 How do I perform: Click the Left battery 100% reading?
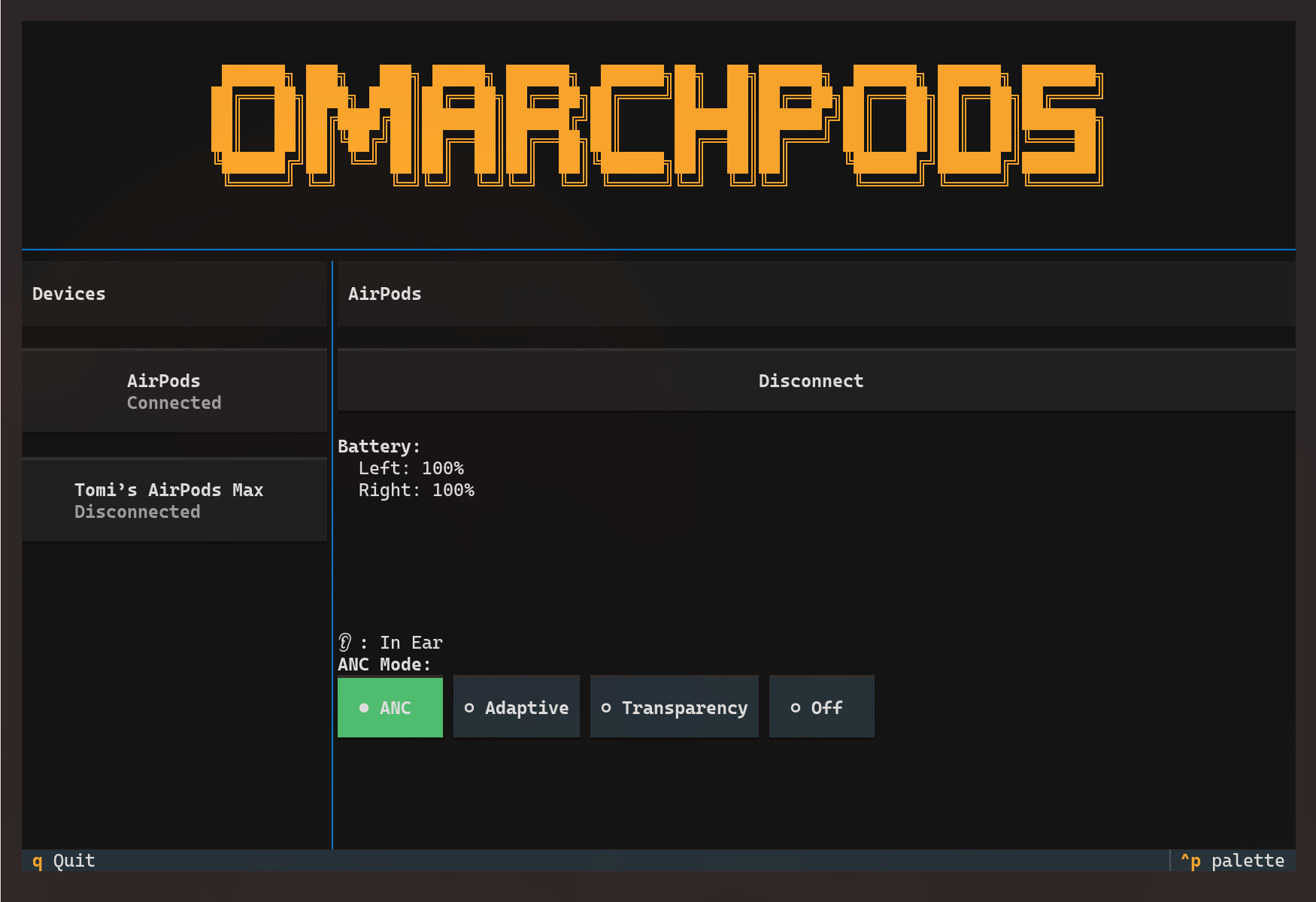[x=411, y=468]
